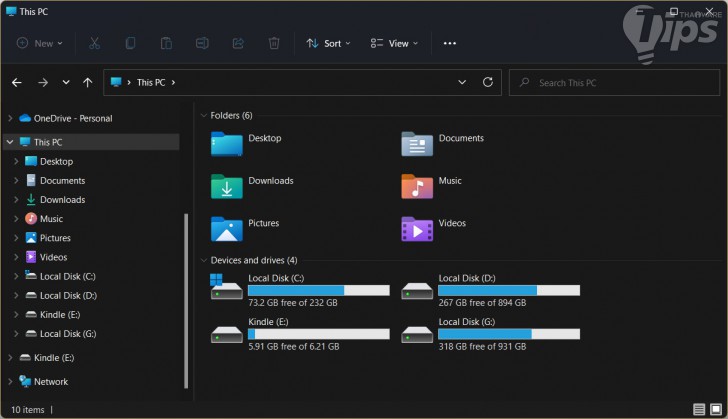Click the '10 items' status bar text
Image resolution: width=728 pixels, height=419 pixels.
[x=27, y=410]
